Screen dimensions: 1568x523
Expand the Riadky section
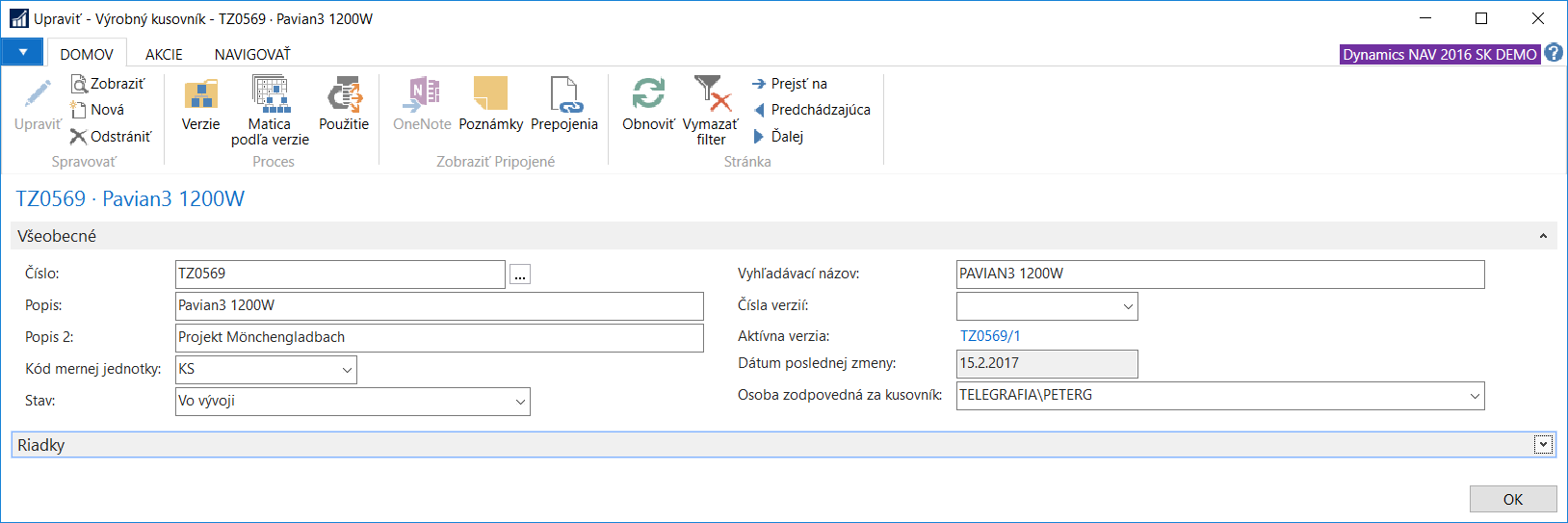pos(1543,444)
